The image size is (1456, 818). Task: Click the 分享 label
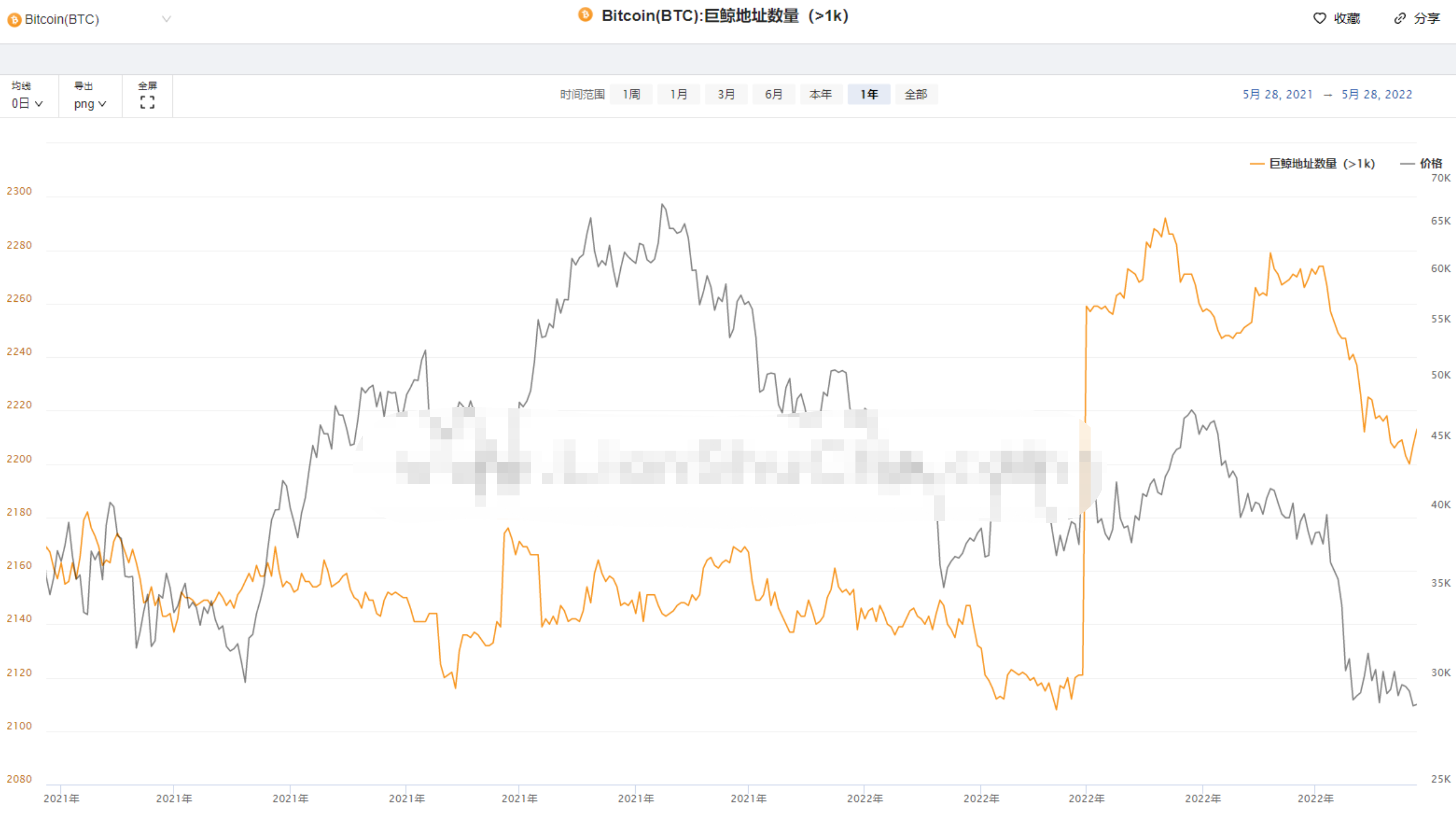click(1427, 19)
